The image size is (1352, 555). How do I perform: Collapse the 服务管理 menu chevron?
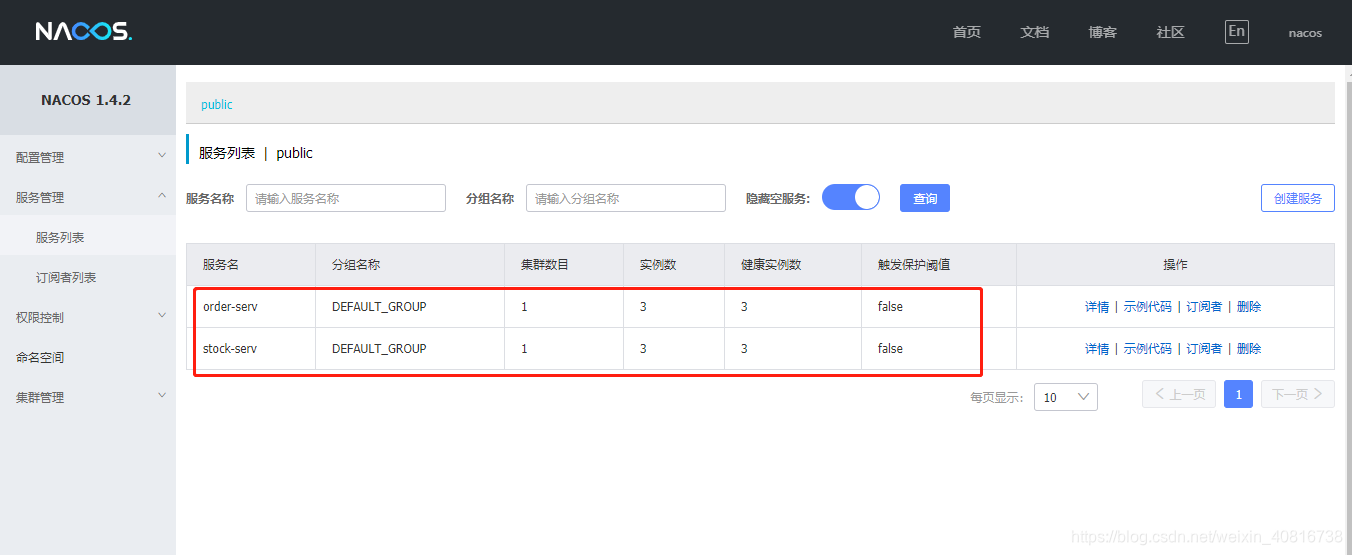pos(162,196)
